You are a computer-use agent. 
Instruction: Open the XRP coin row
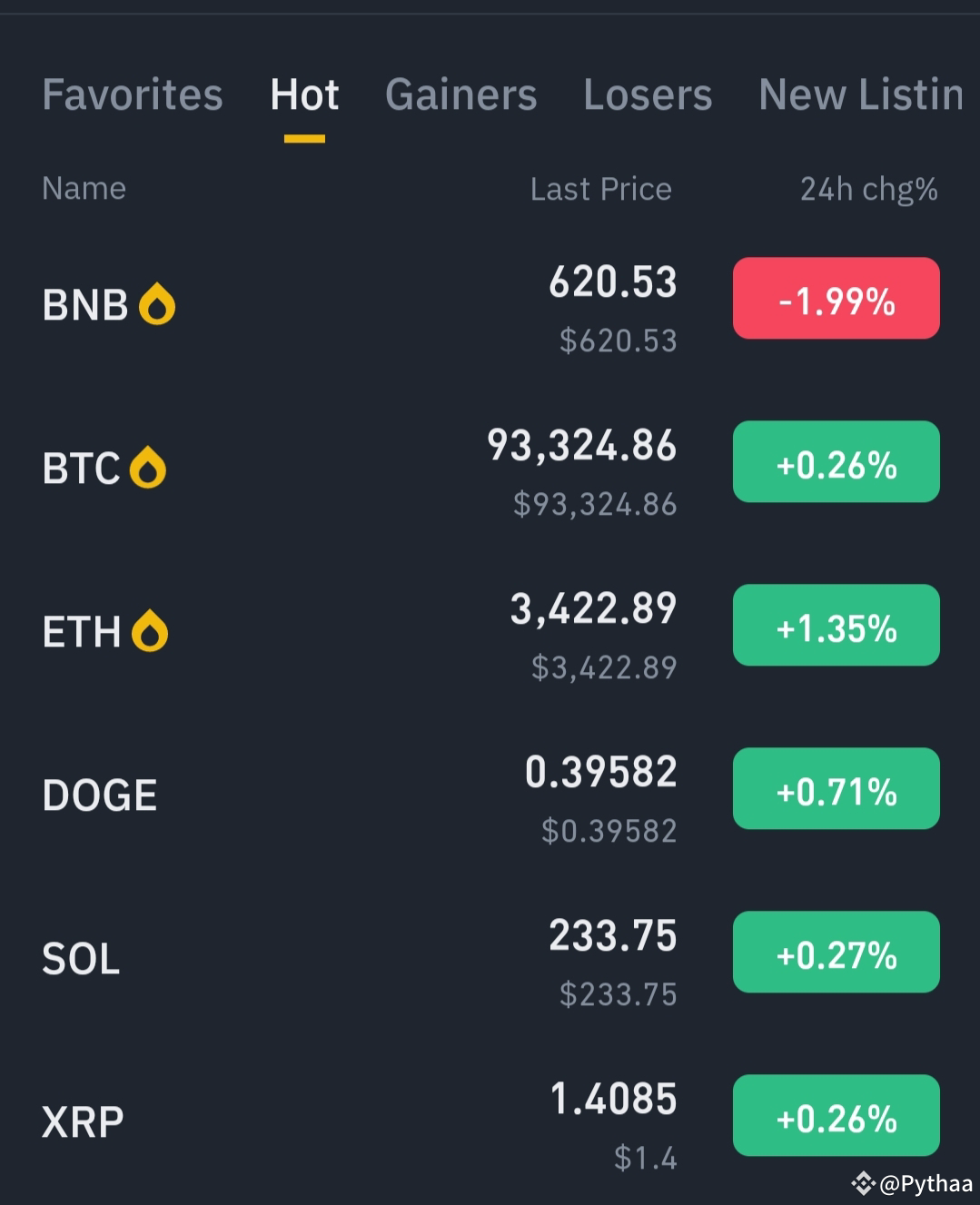pos(490,1122)
